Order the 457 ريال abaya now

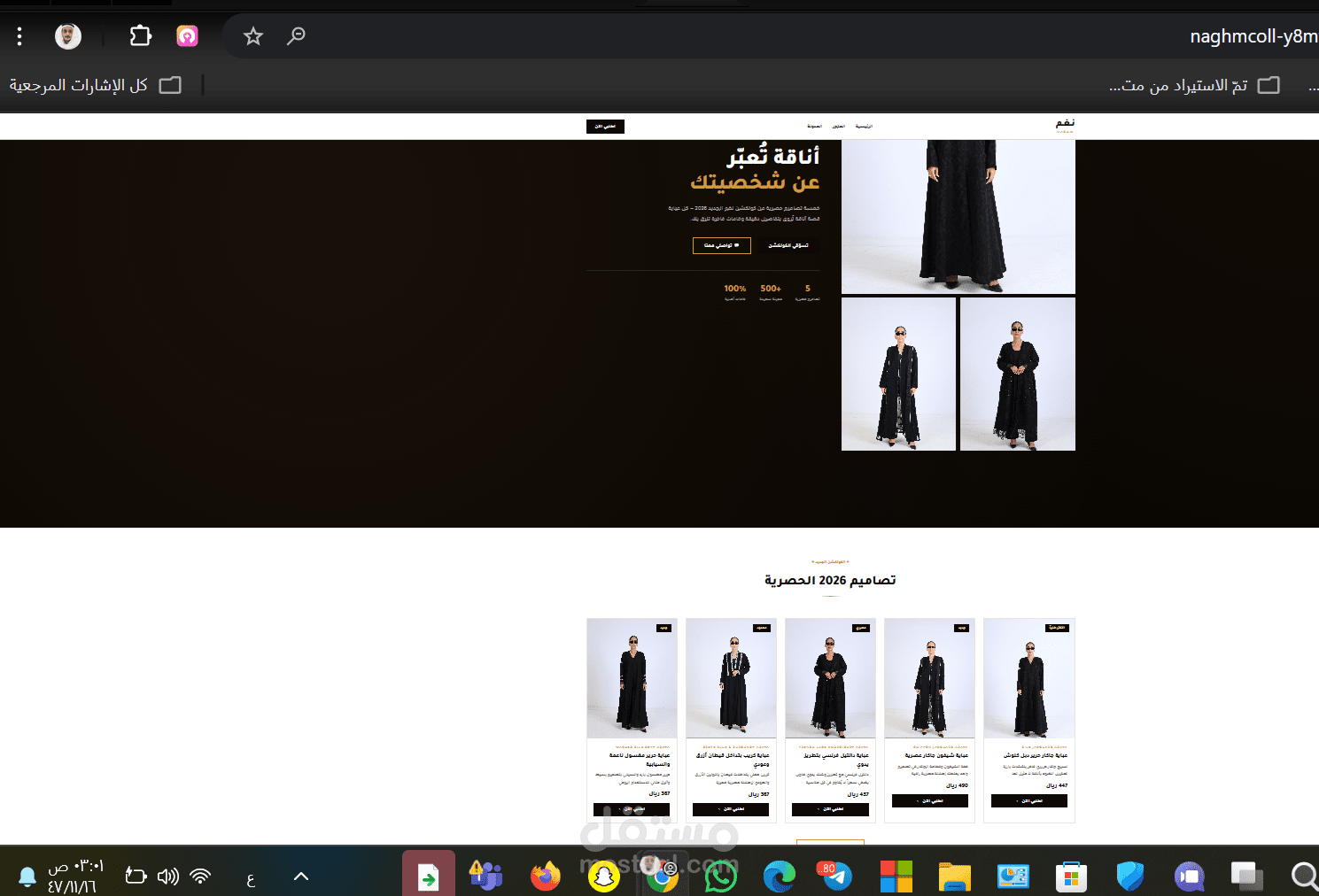pos(831,809)
